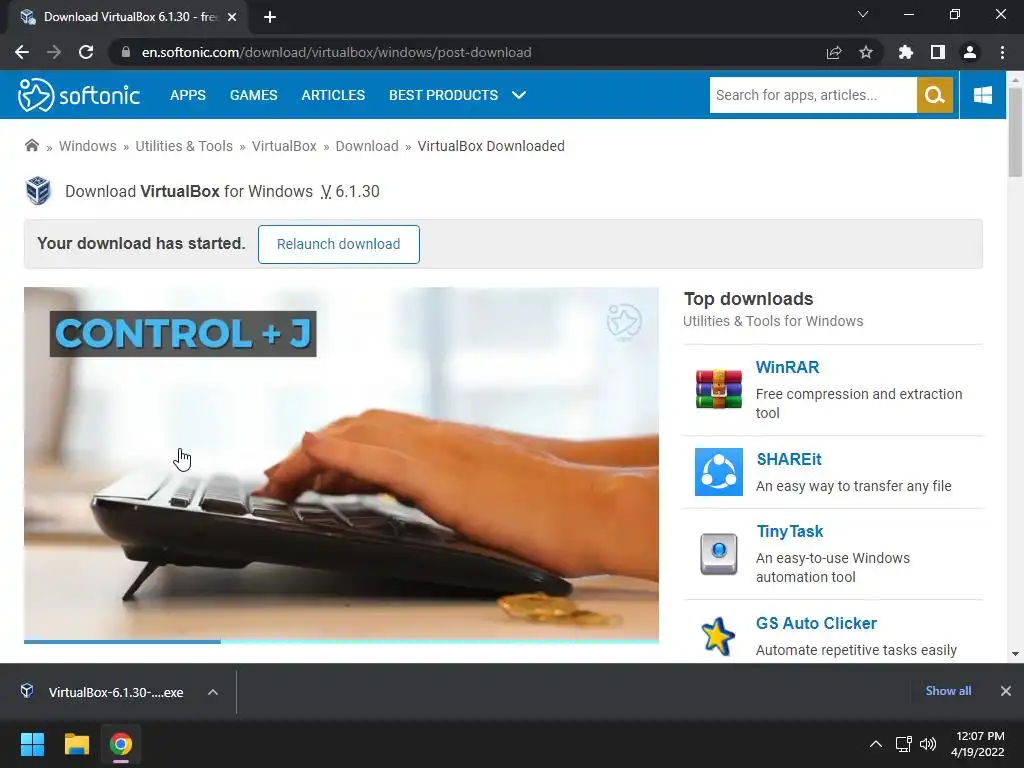Click the orange search magnifier button

pyautogui.click(x=935, y=95)
